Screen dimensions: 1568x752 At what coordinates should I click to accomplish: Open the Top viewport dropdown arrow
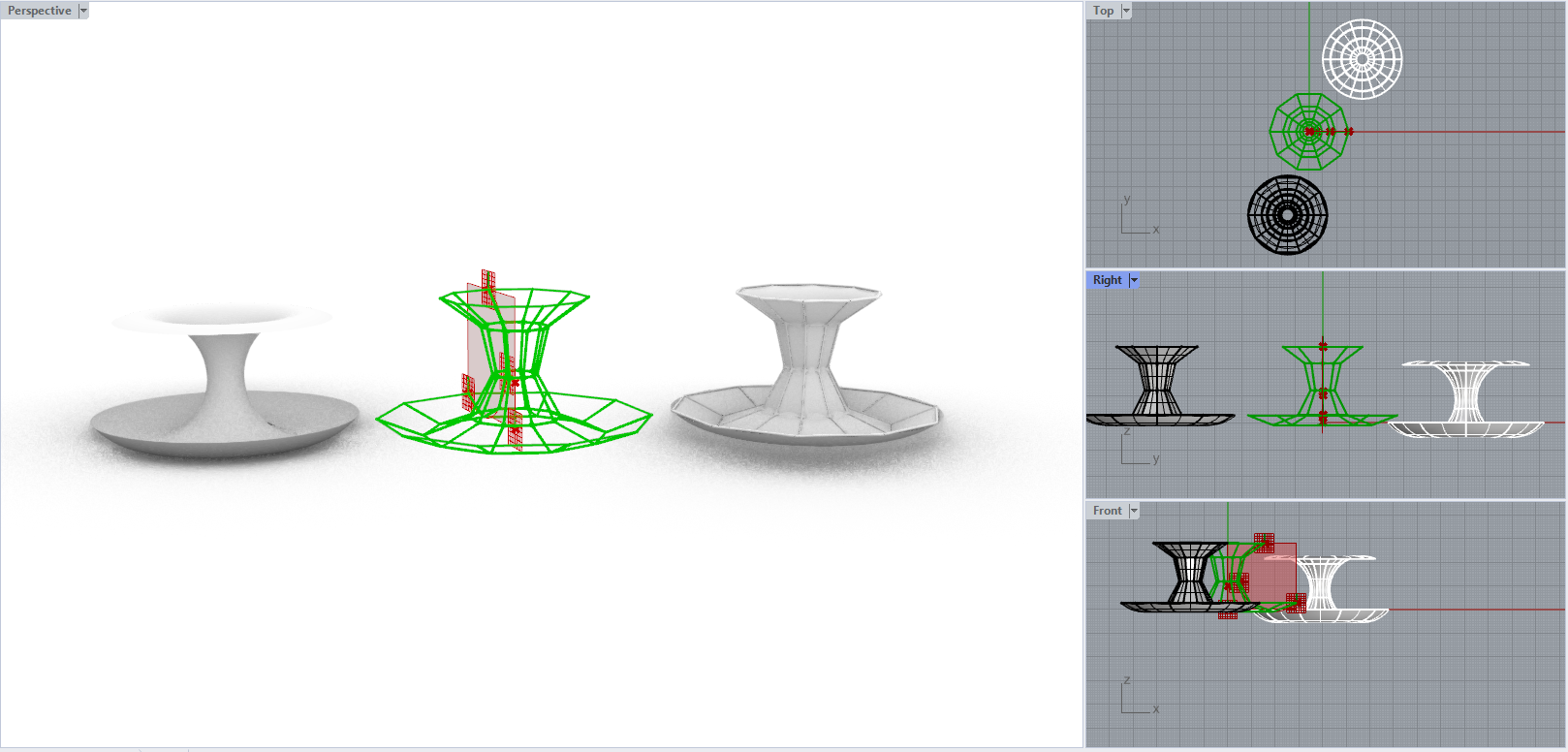(1126, 11)
